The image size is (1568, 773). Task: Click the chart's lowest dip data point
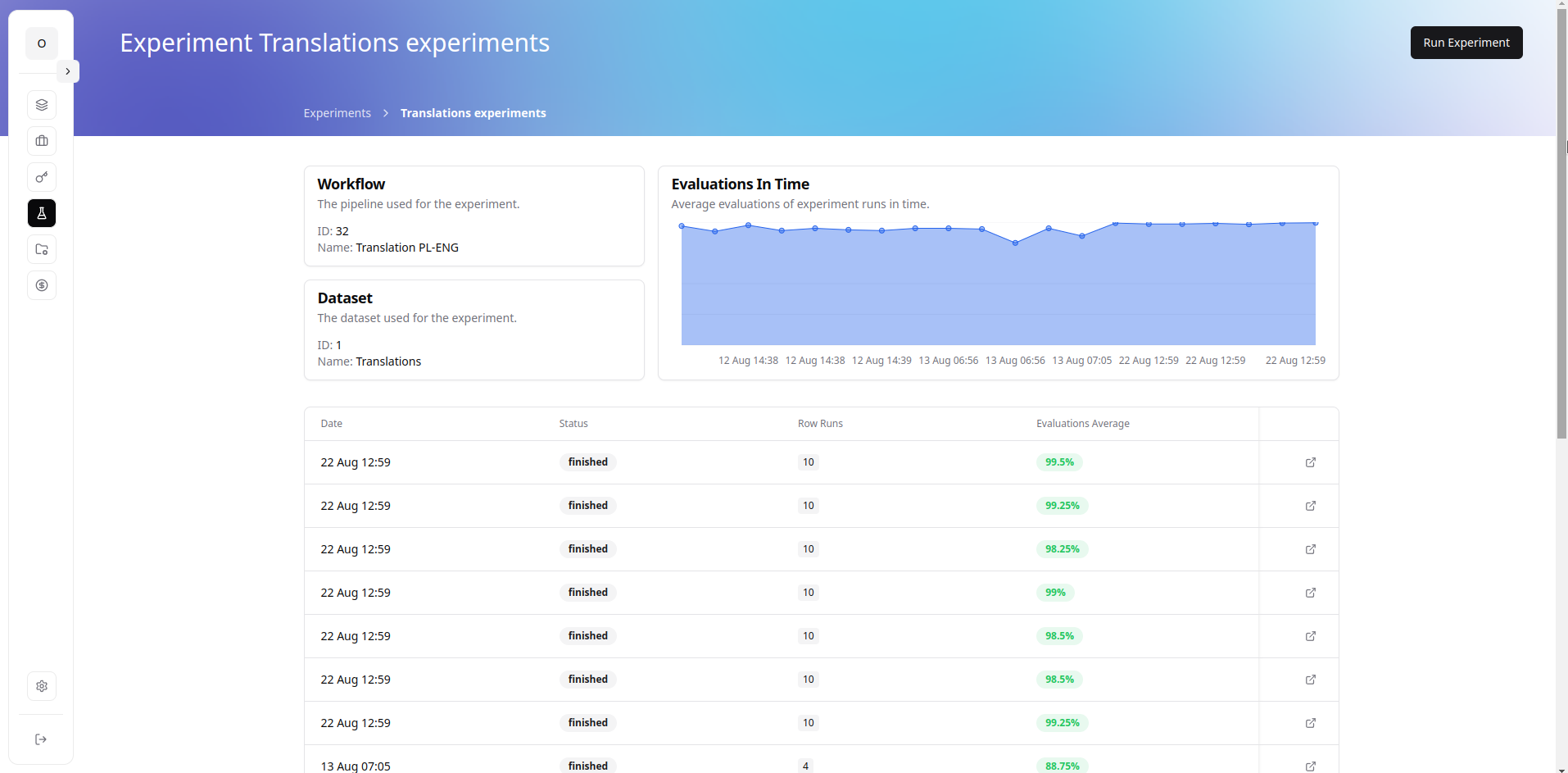[1016, 243]
